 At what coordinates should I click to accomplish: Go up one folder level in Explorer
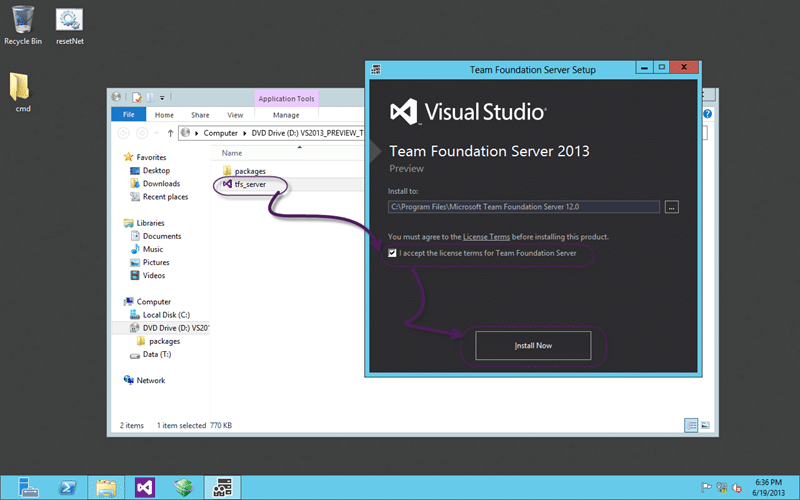170,133
